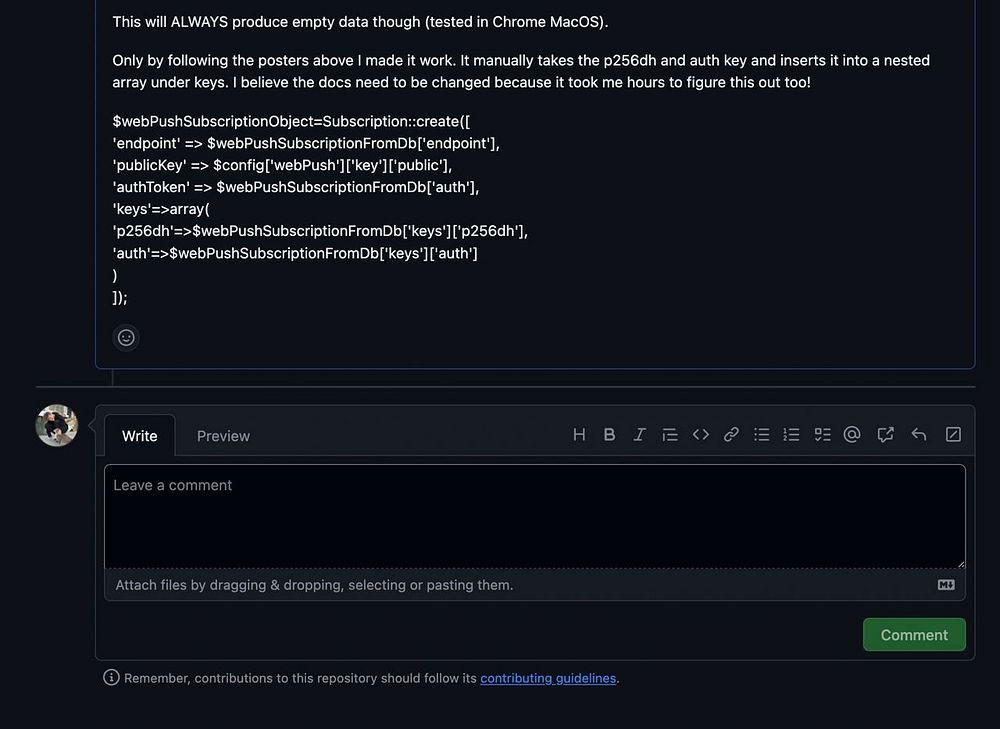The height and width of the screenshot is (729, 1000).
Task: Focus the Leave a comment text area
Action: click(x=535, y=516)
